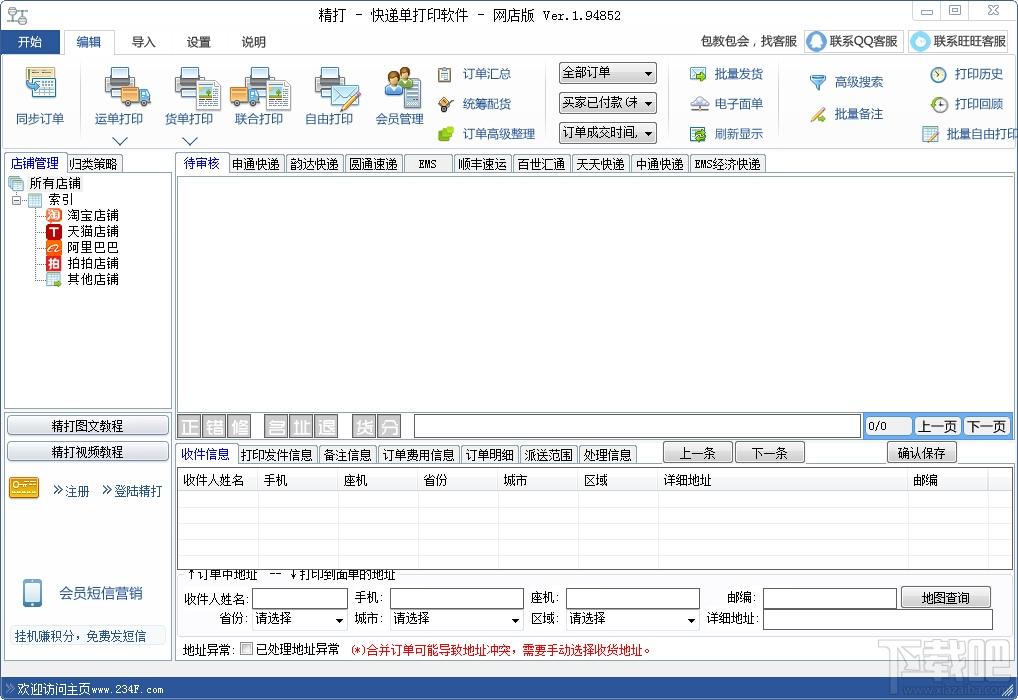Screen dimensions: 1018x700
Task: Contact 联系旺旺客服 support
Action: pyautogui.click(x=958, y=42)
